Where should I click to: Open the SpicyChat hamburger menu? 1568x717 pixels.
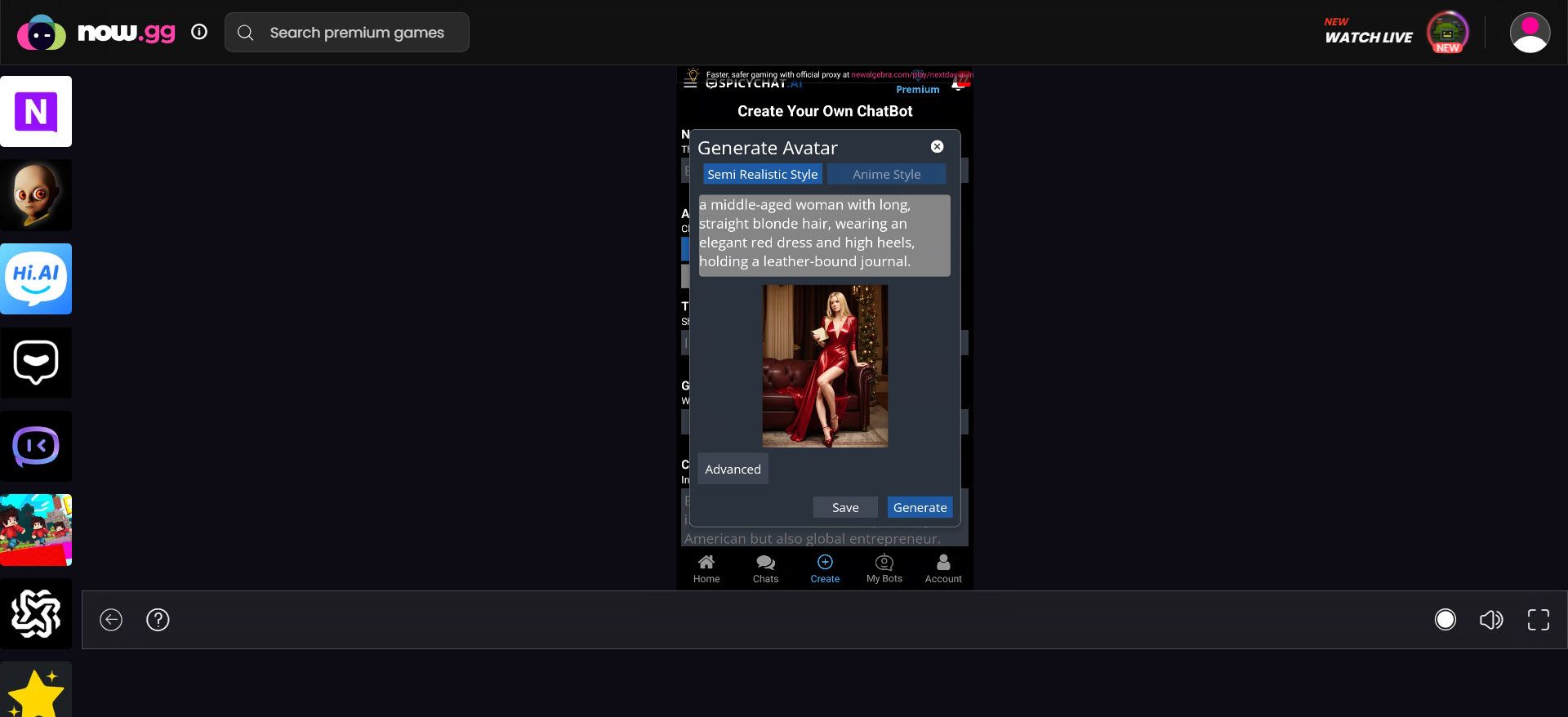point(690,83)
